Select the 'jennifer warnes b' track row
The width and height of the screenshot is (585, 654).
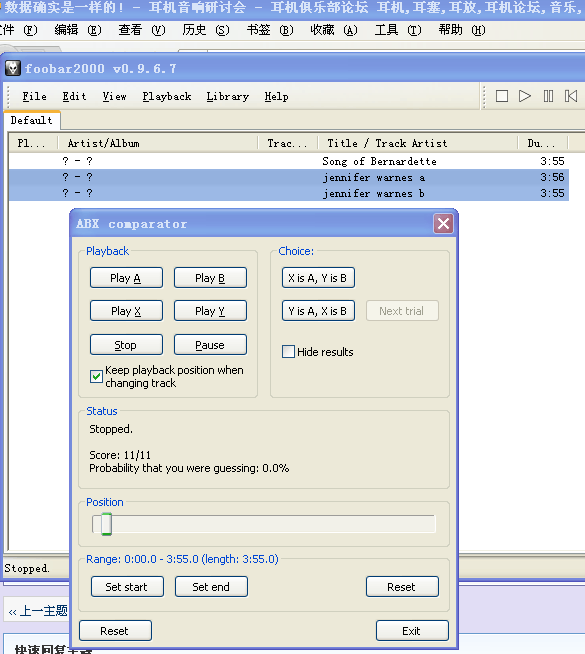[x=289, y=193]
